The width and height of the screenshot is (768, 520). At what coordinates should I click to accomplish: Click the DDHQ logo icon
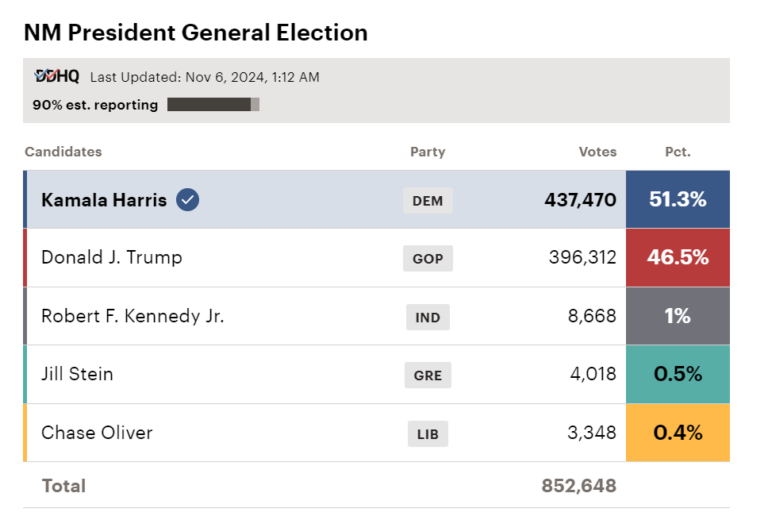coord(57,76)
